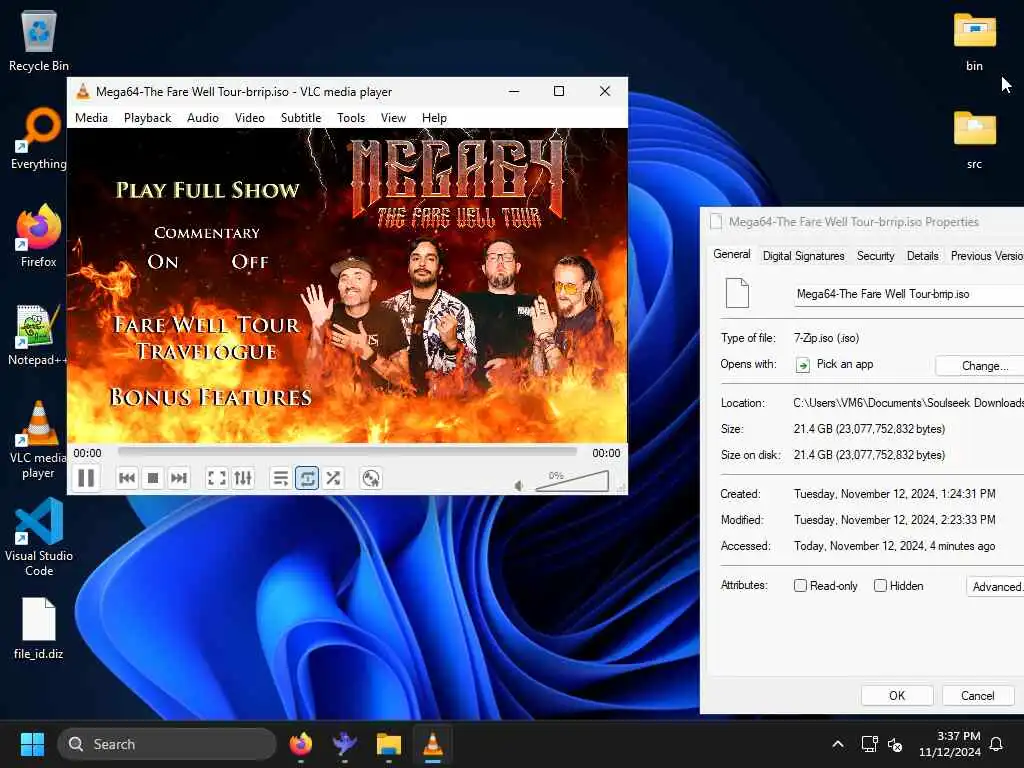Open the Windows Start menu
Viewport: 1024px width, 768px height.
tap(32, 744)
